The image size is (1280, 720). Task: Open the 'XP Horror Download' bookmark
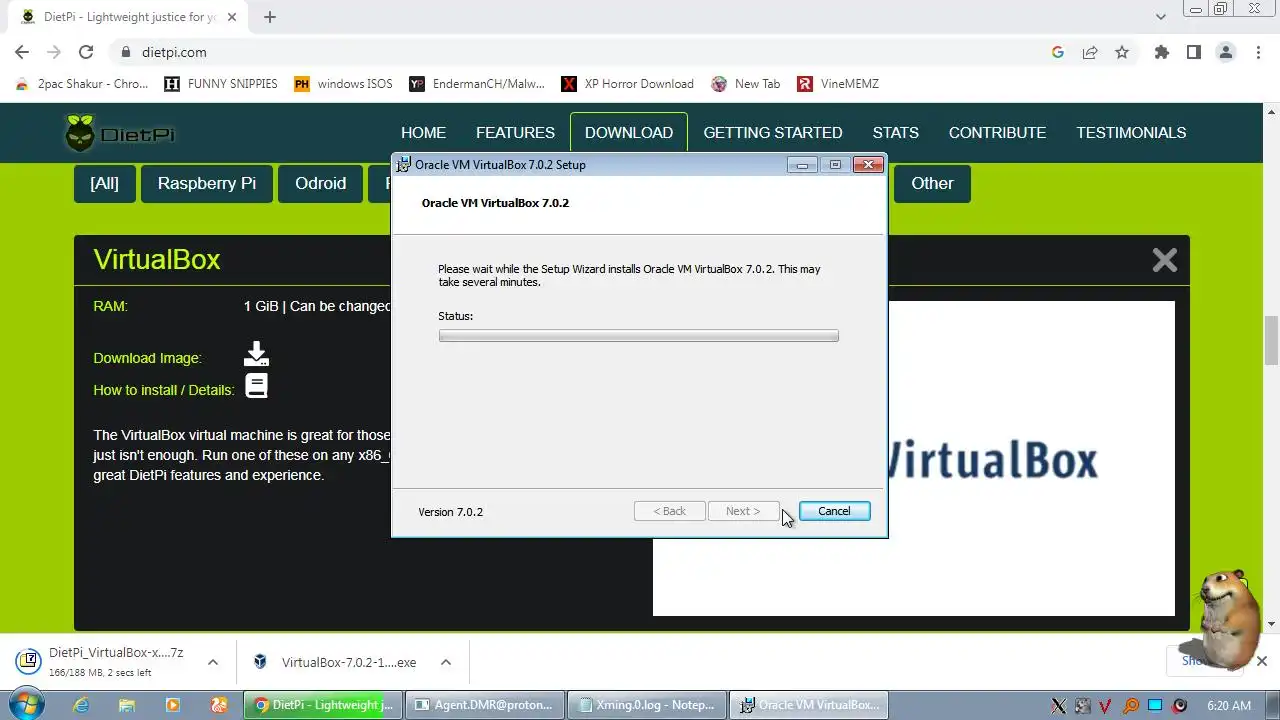pos(627,84)
